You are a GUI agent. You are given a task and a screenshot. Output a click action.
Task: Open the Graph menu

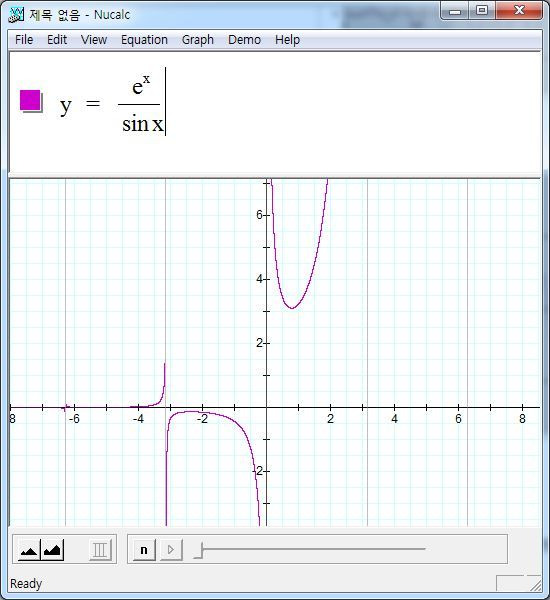pos(197,40)
